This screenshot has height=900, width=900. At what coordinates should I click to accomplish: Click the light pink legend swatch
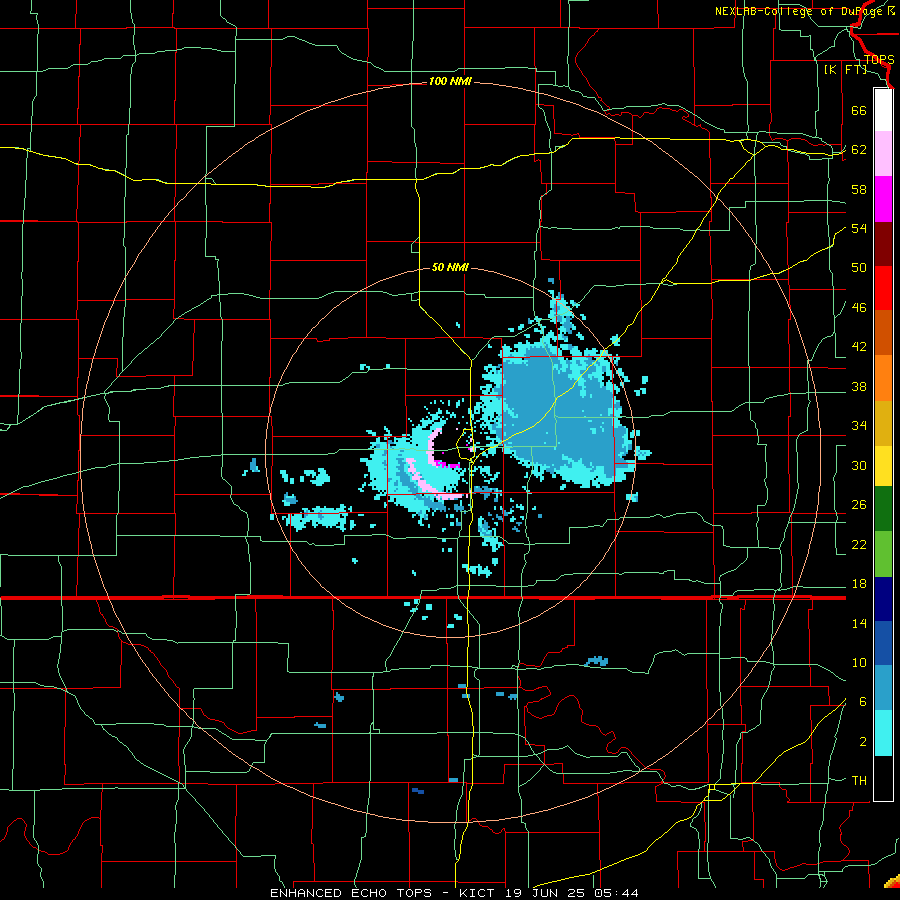[x=883, y=153]
